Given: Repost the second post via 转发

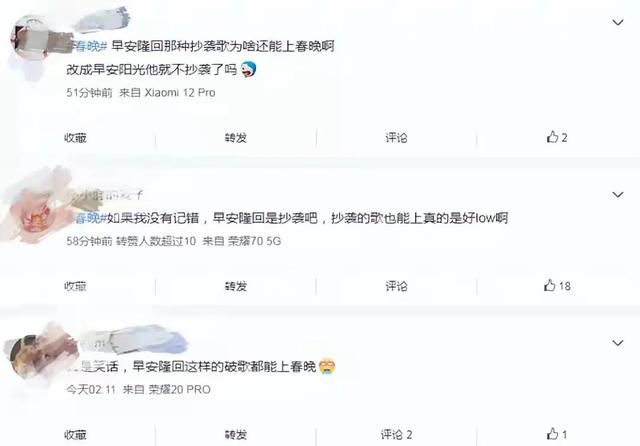Looking at the screenshot, I should pos(236,286).
